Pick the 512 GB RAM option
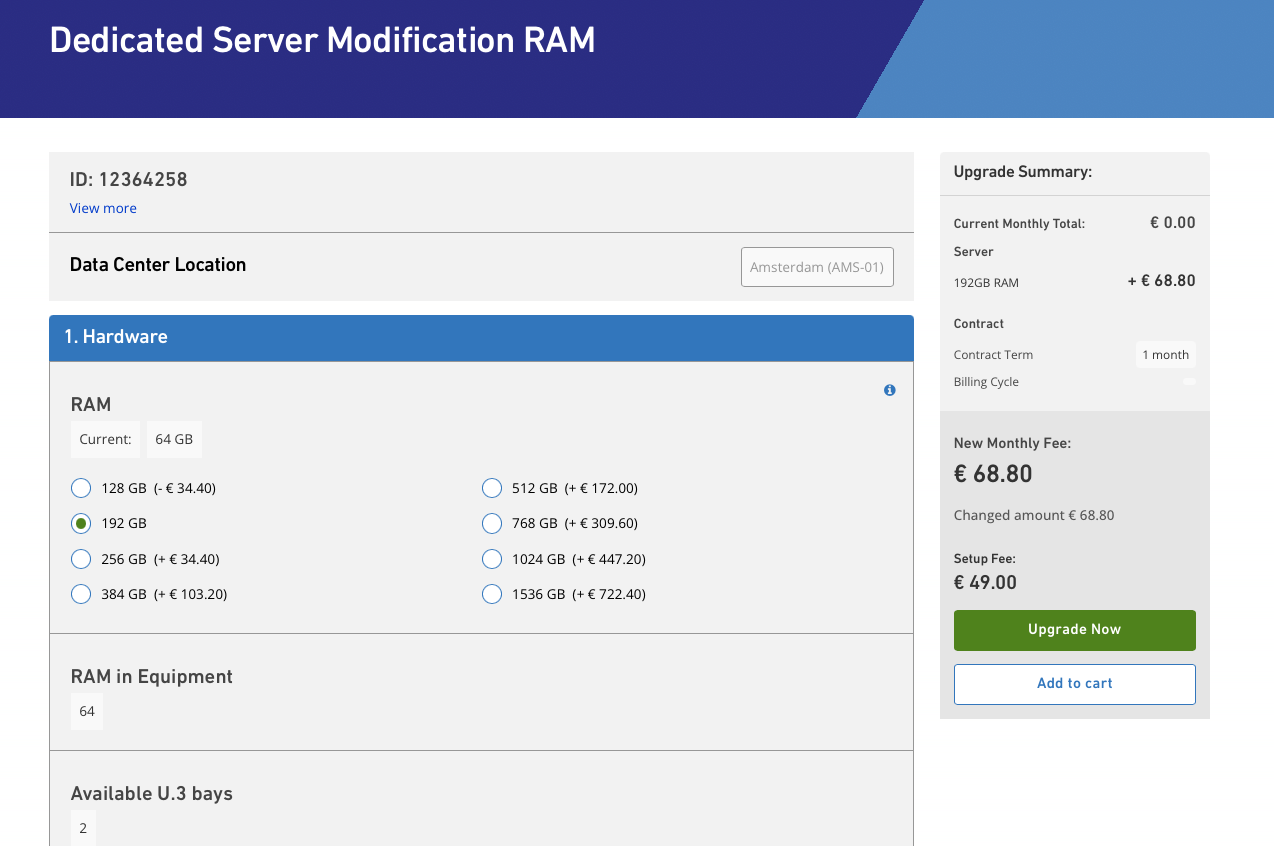This screenshot has width=1274, height=846. (x=492, y=488)
